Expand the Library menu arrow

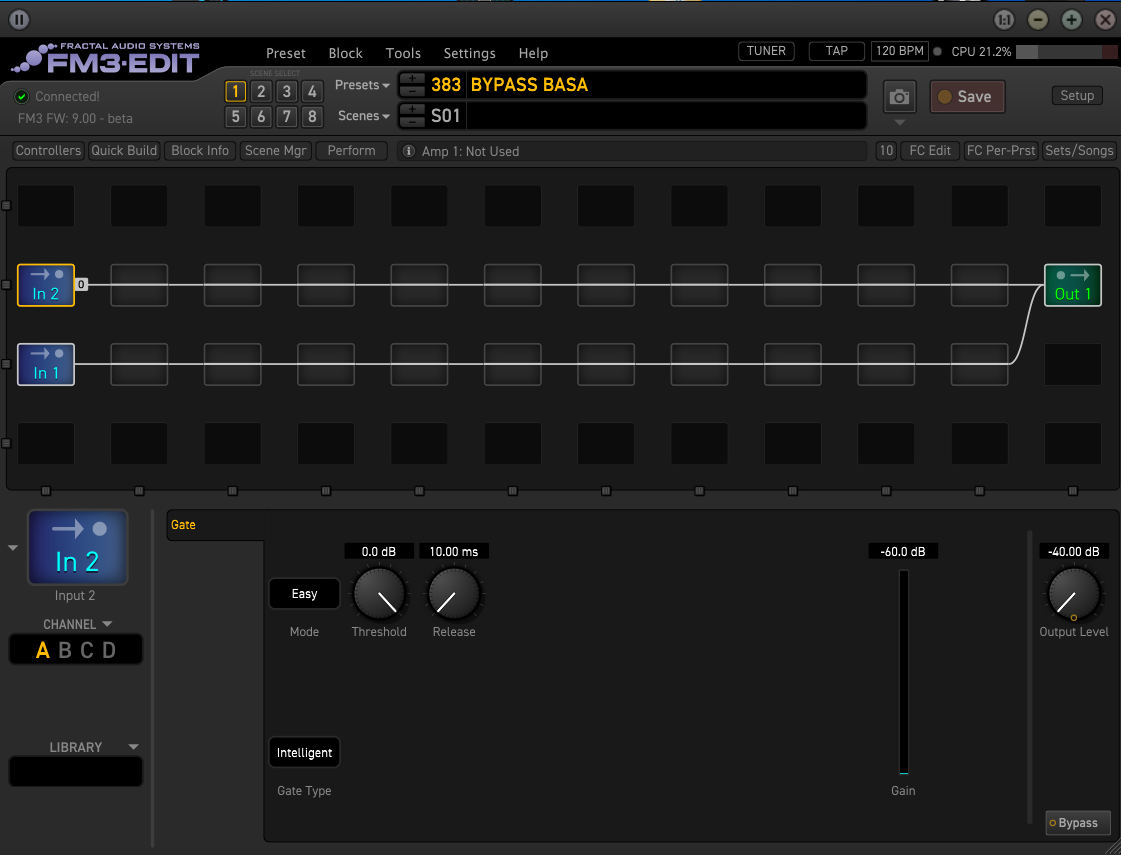coord(133,747)
